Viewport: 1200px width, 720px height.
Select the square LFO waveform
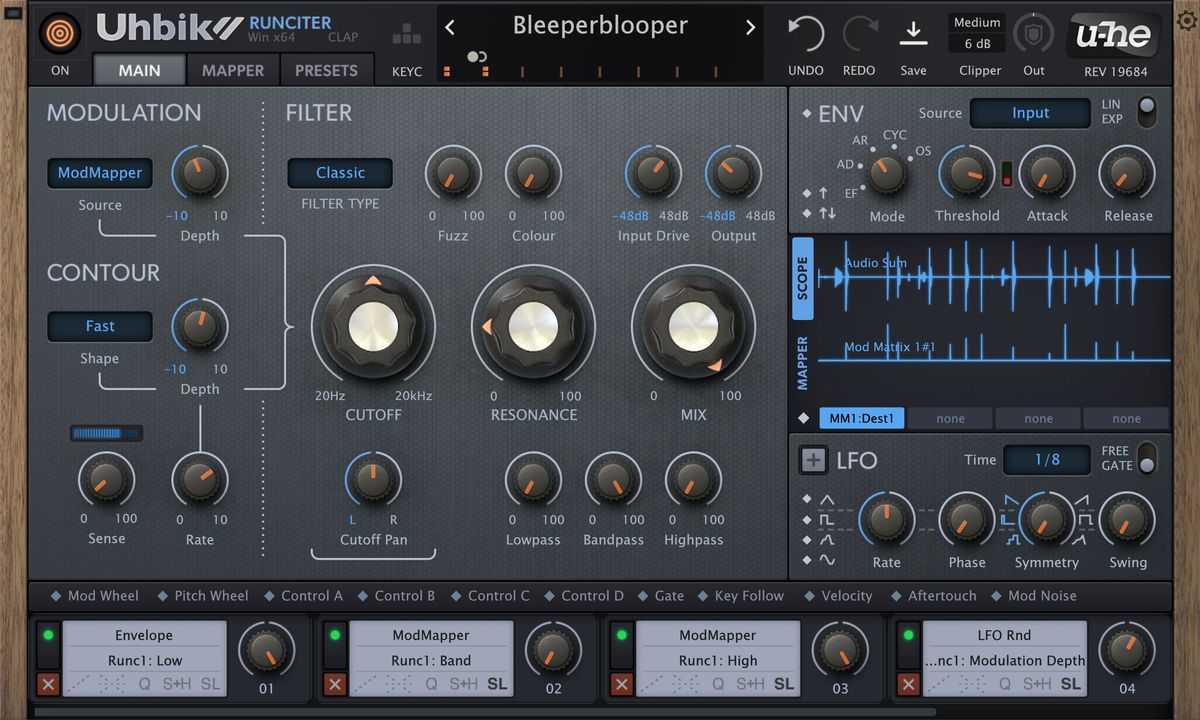click(827, 520)
